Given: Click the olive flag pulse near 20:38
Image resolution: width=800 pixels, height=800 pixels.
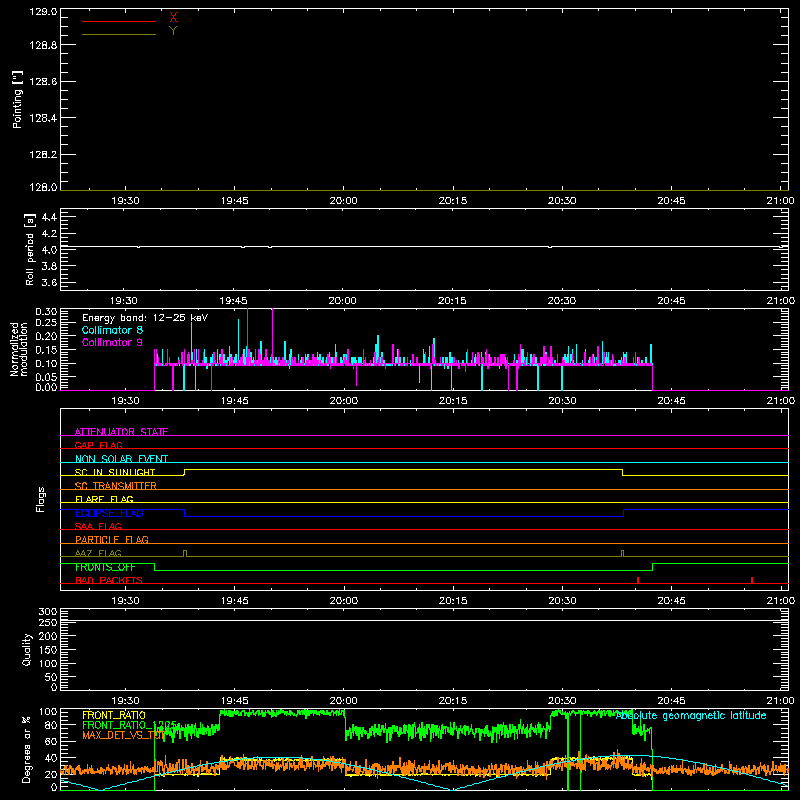Looking at the screenshot, I should click(x=622, y=554).
